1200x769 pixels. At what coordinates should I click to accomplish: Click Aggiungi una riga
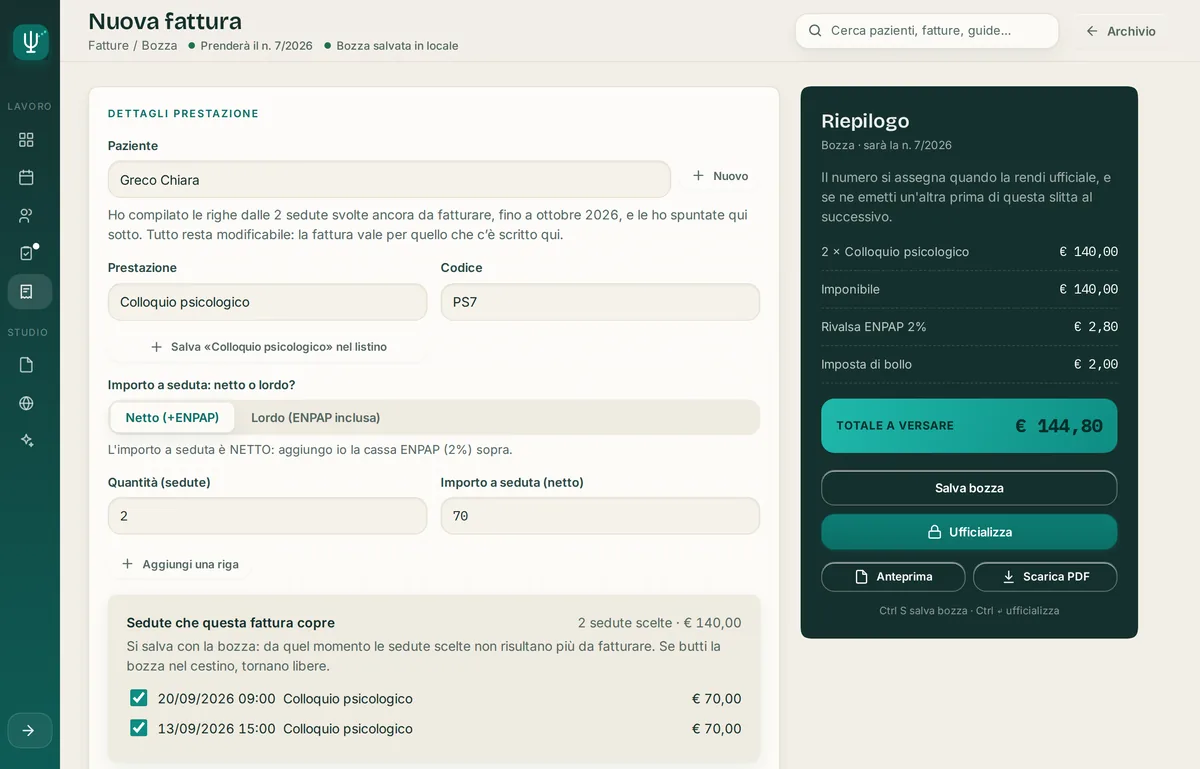coord(180,564)
